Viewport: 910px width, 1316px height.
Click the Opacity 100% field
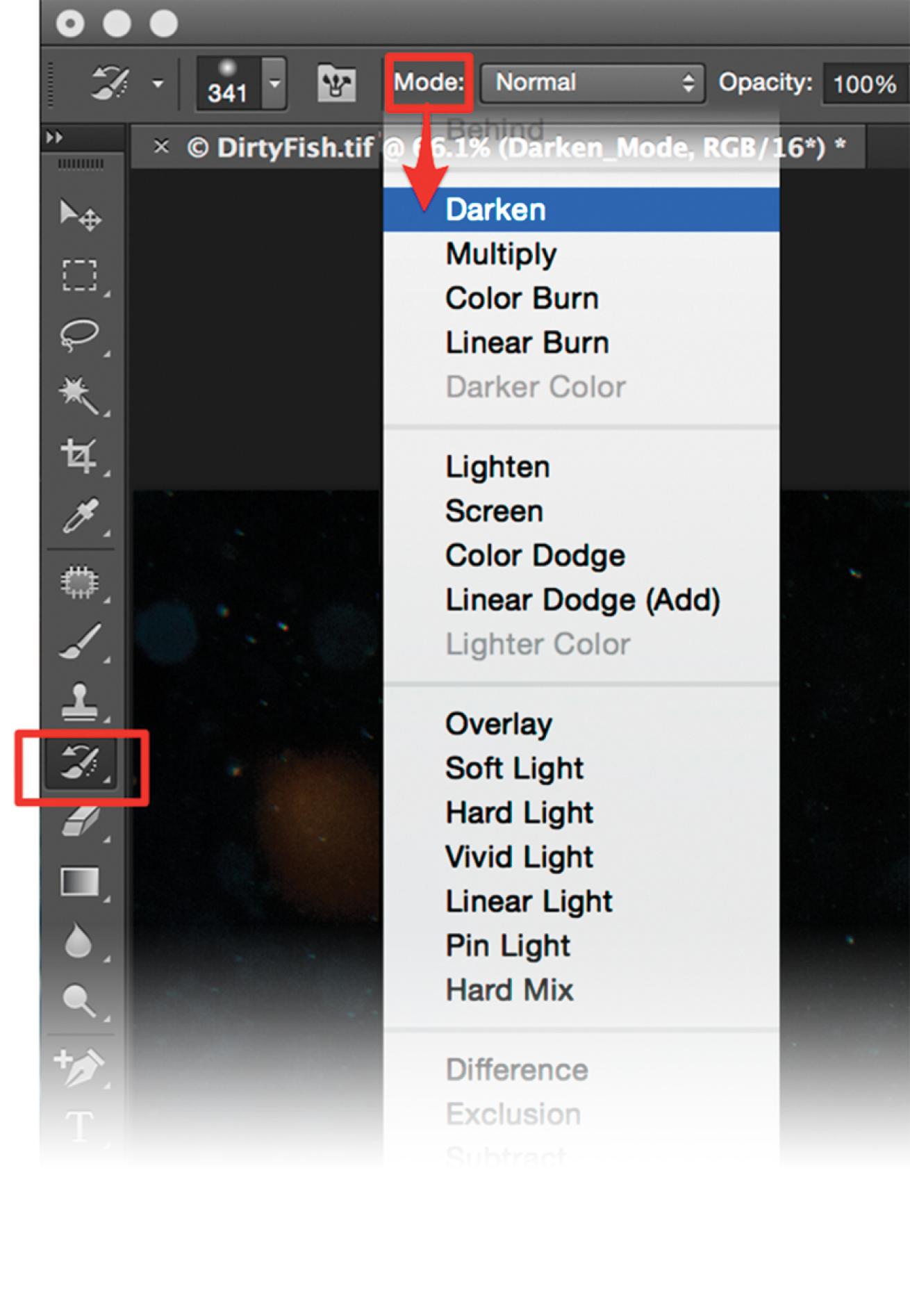click(864, 84)
